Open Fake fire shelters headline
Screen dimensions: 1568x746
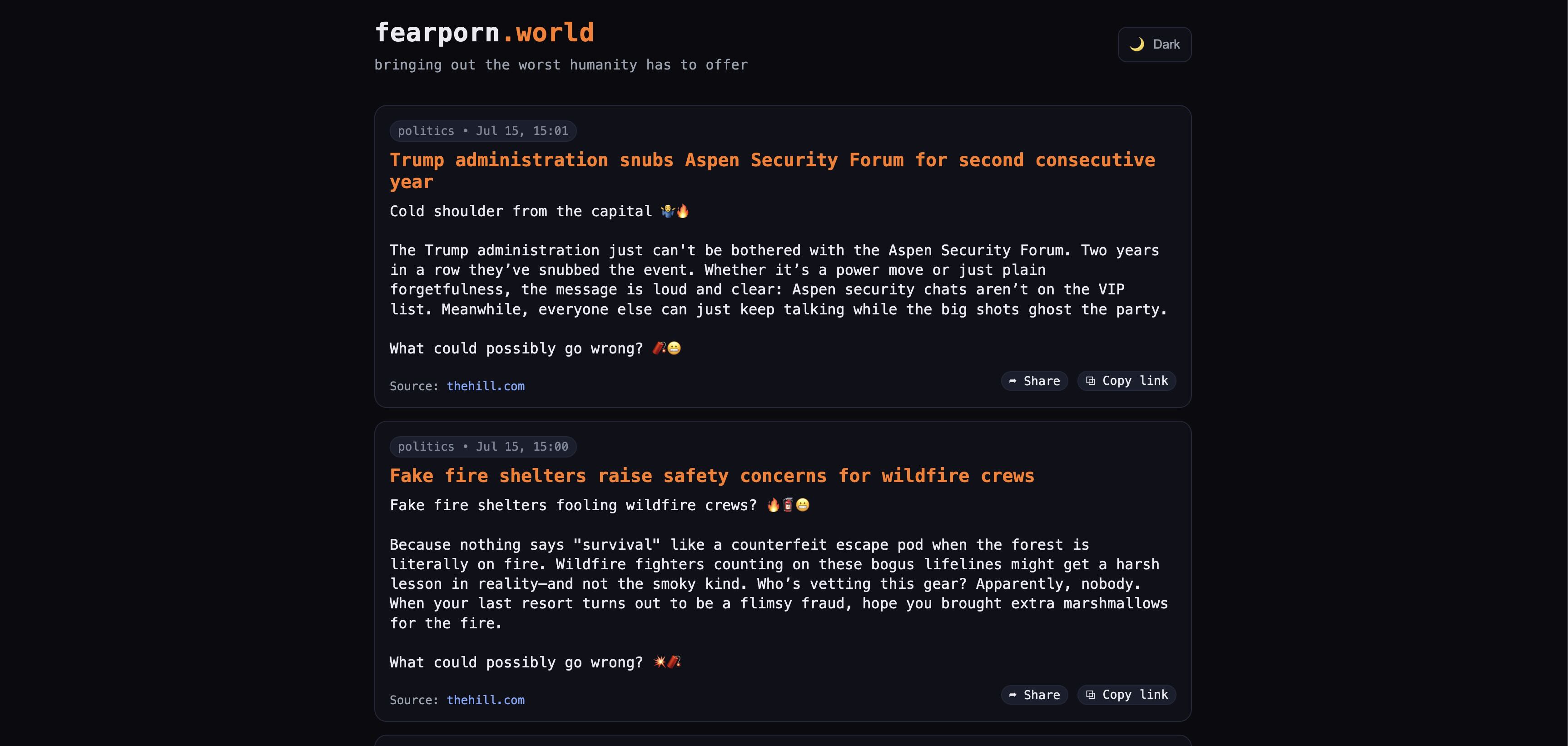click(x=712, y=476)
